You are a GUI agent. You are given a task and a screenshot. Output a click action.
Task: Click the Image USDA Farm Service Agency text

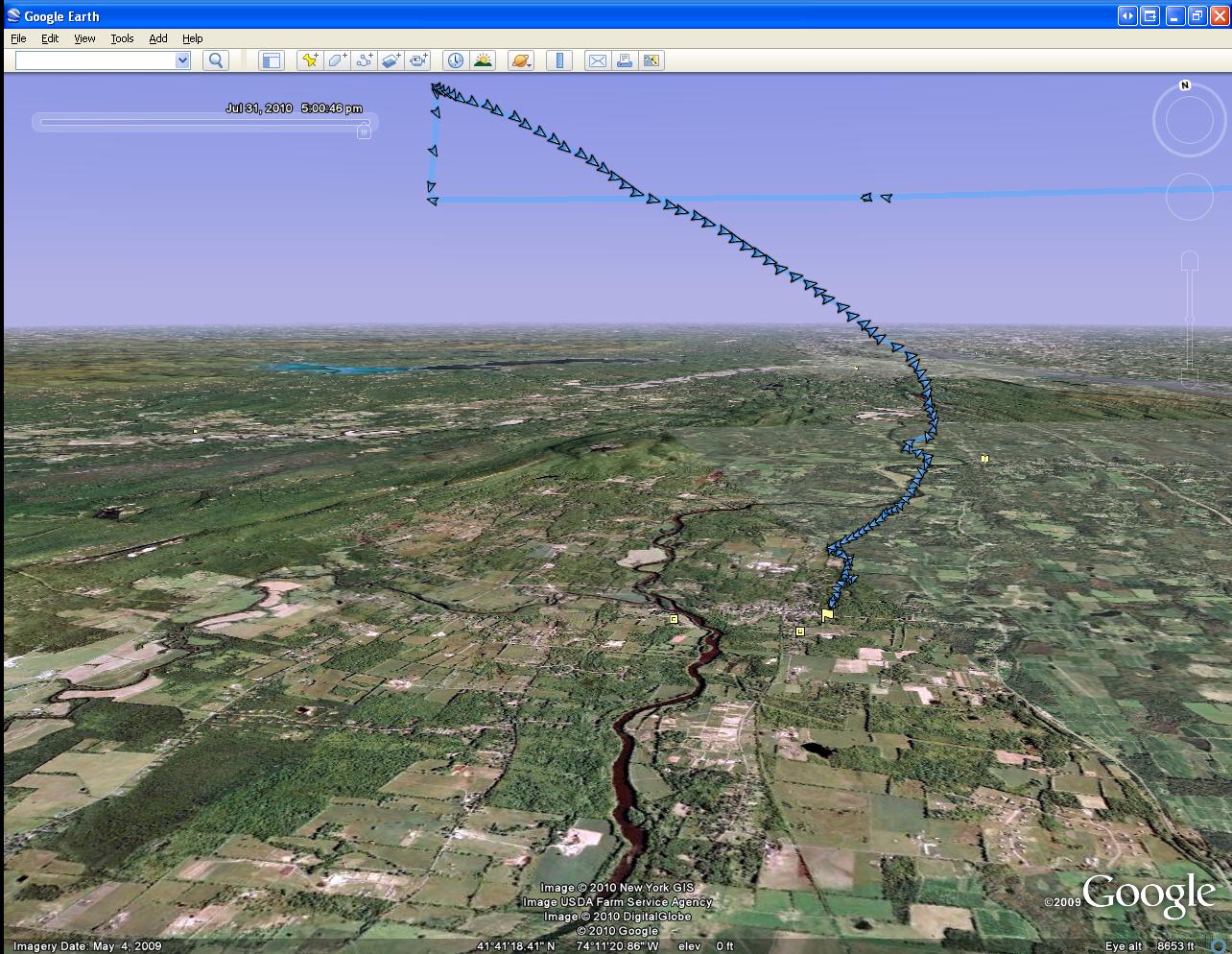coord(617,902)
